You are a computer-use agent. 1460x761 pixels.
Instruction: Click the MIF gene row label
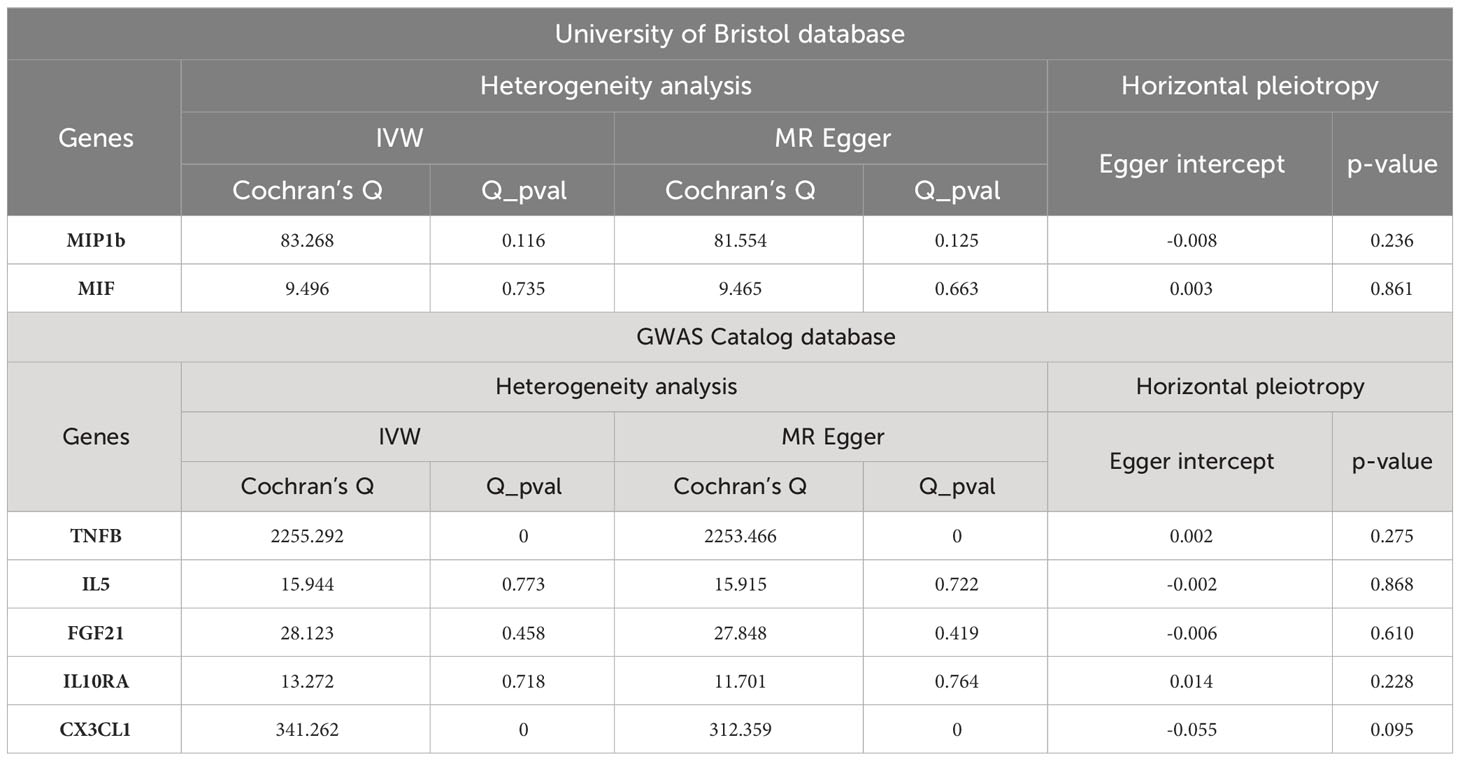(95, 289)
